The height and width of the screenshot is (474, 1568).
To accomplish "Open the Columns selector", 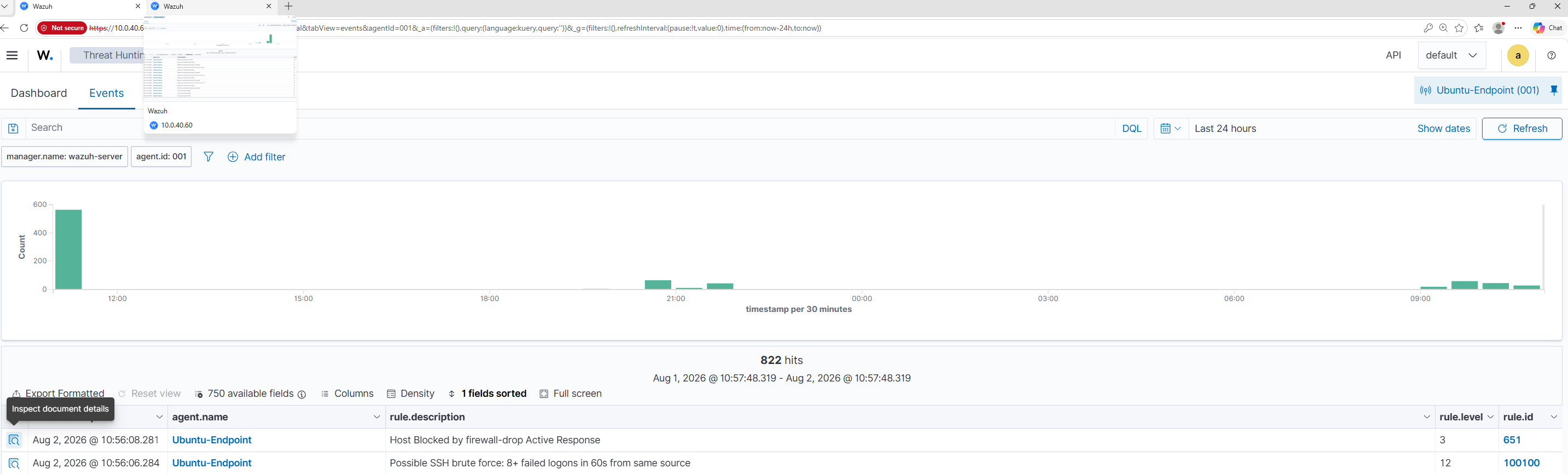I will click(x=347, y=394).
